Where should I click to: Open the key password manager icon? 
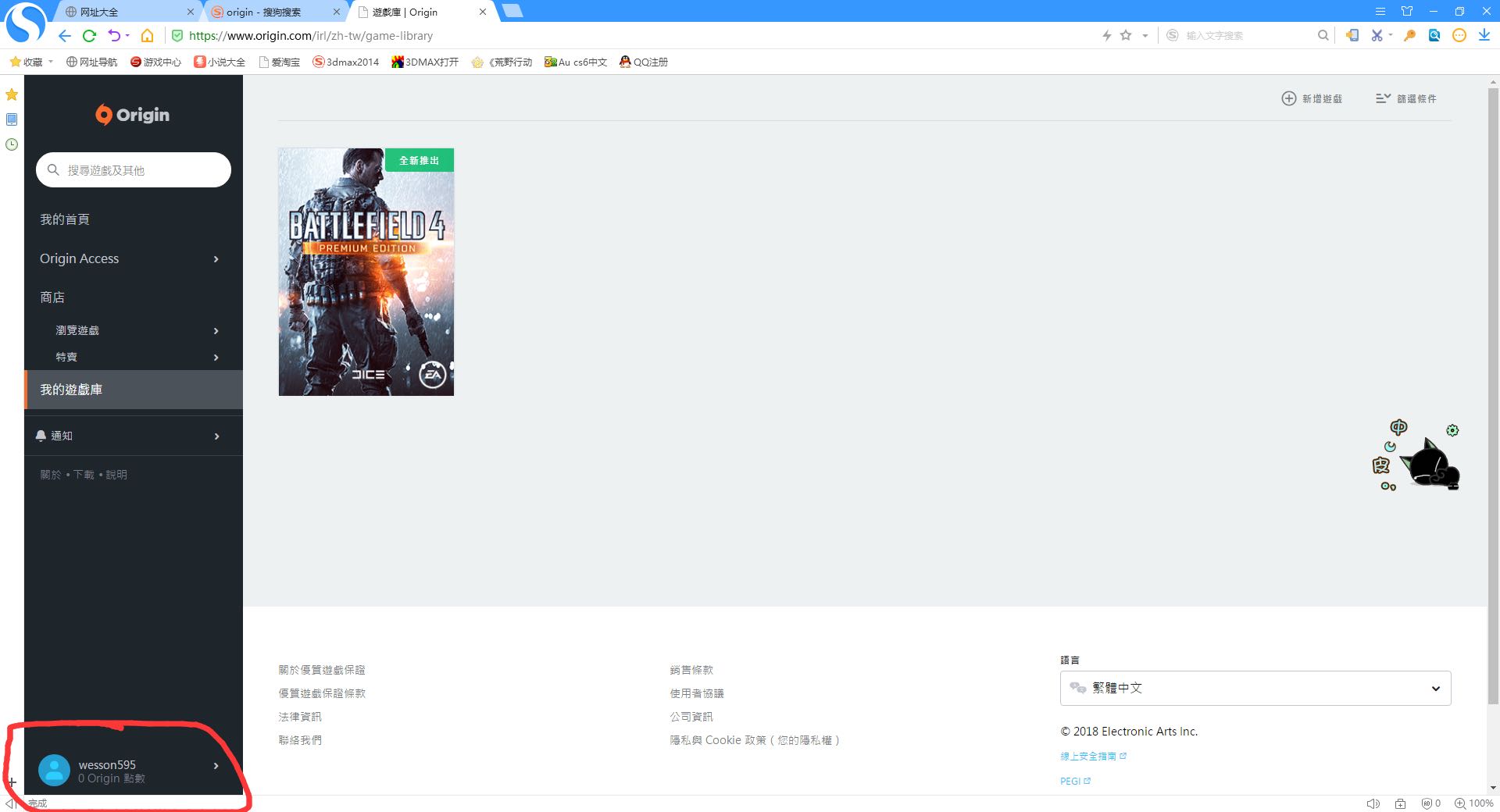point(1409,35)
